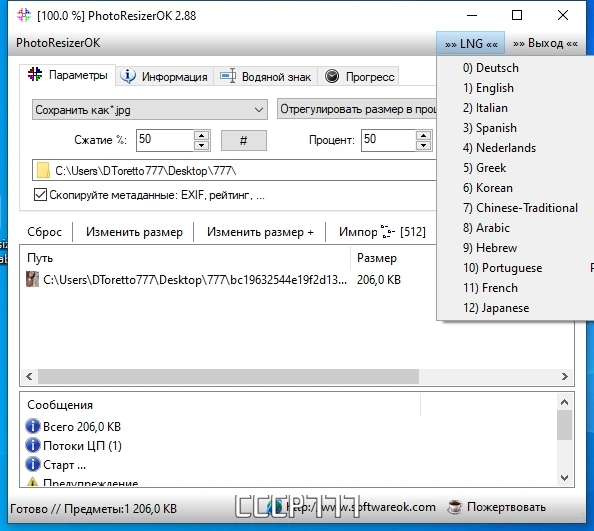Decrease the Сжатие % value with down arrow
This screenshot has width=594, height=531.
(x=202, y=145)
